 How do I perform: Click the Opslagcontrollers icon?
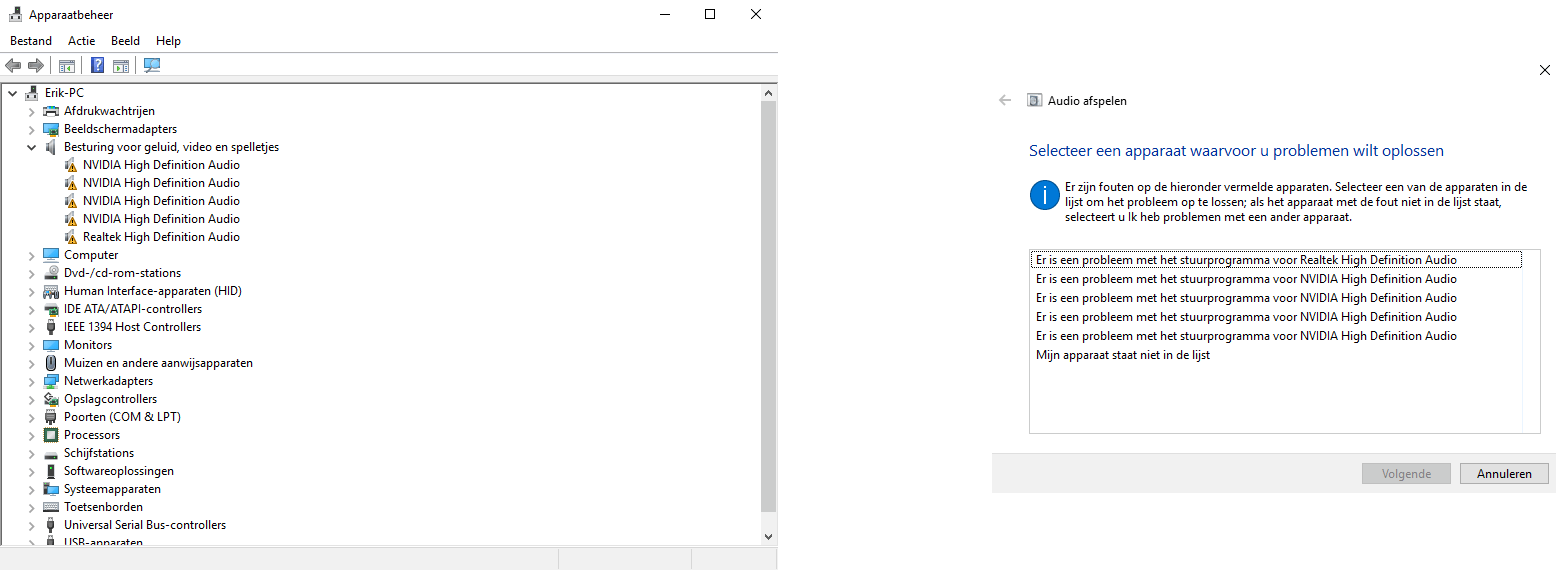pyautogui.click(x=51, y=399)
